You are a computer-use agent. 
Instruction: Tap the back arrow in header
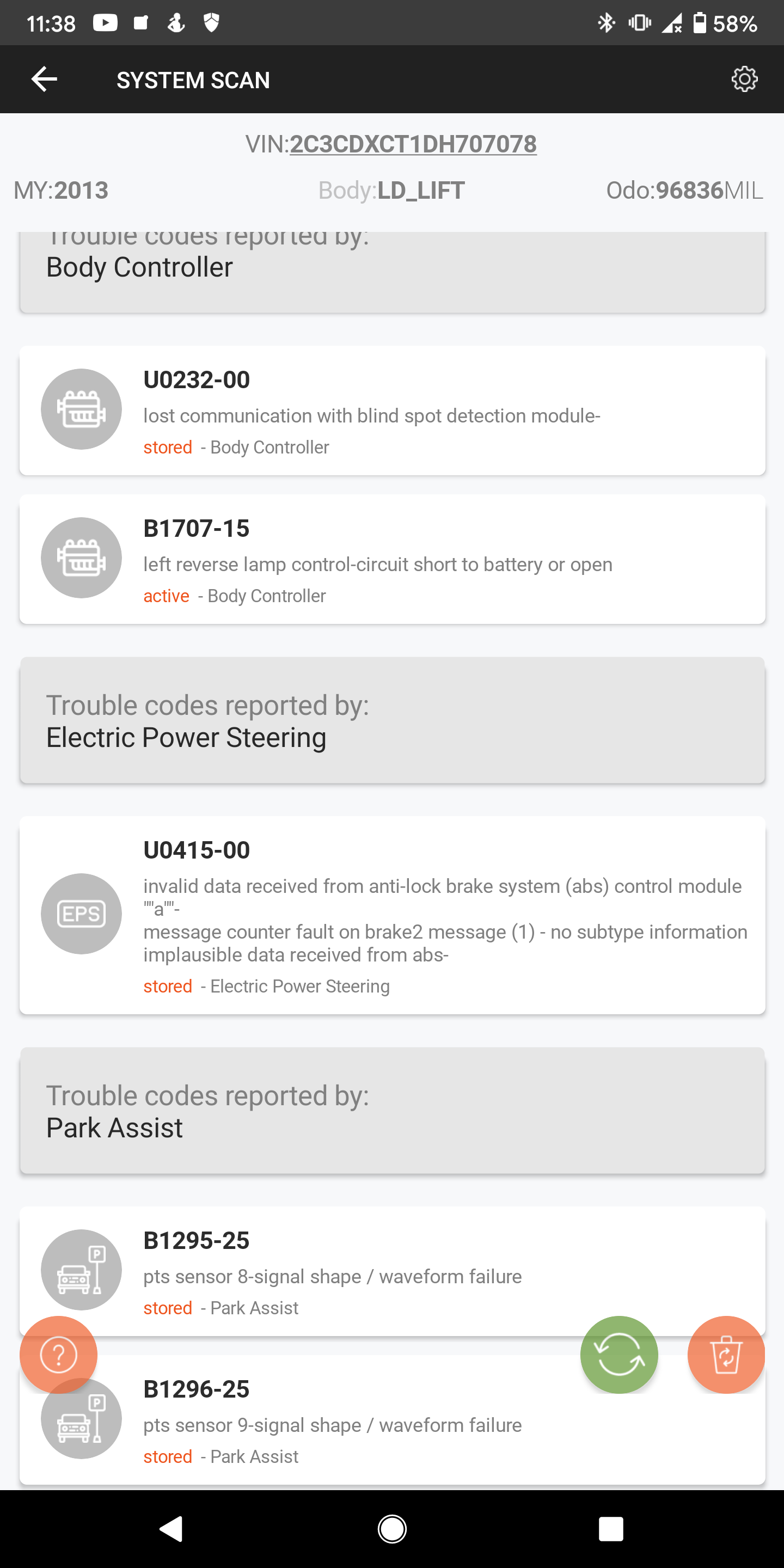pyautogui.click(x=44, y=79)
